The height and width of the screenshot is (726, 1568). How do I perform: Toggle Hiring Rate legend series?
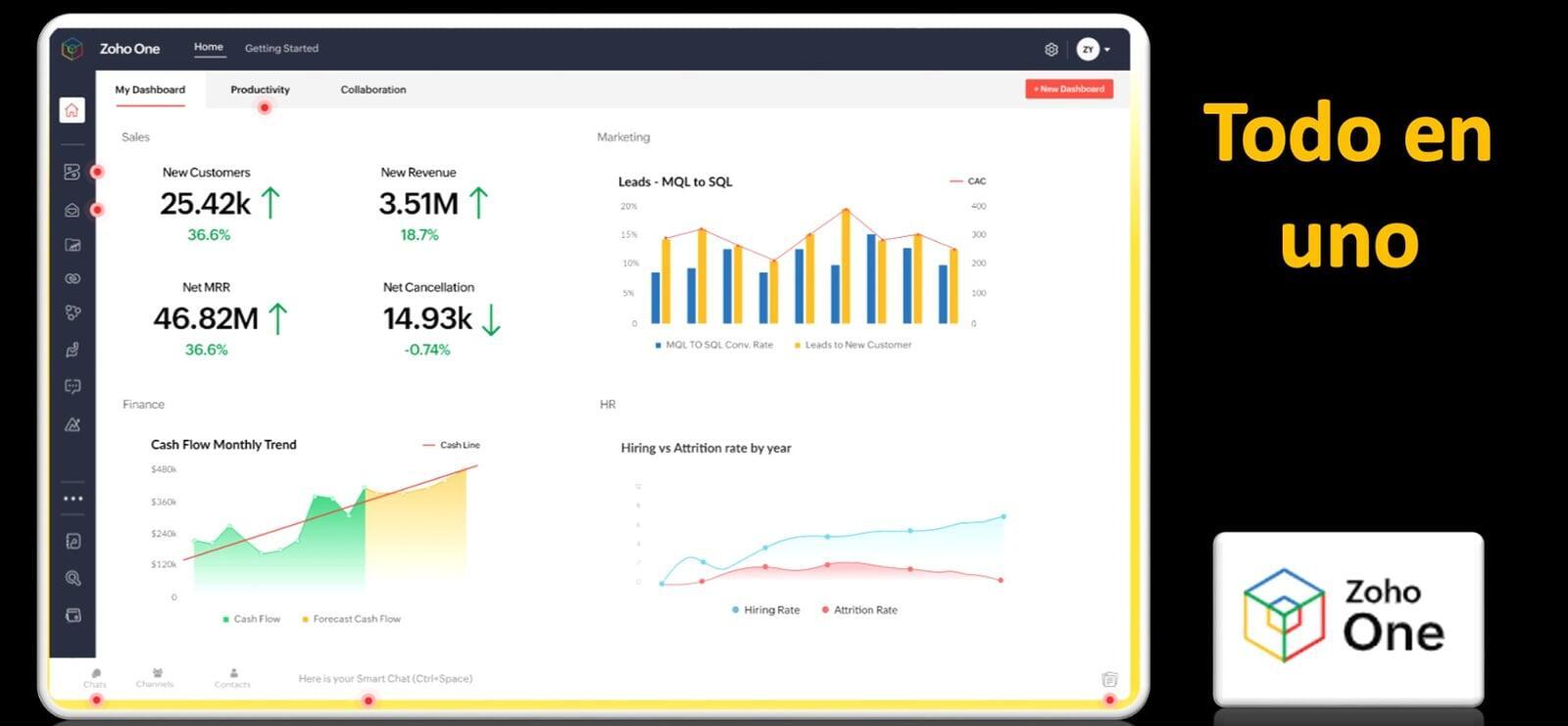pos(765,610)
